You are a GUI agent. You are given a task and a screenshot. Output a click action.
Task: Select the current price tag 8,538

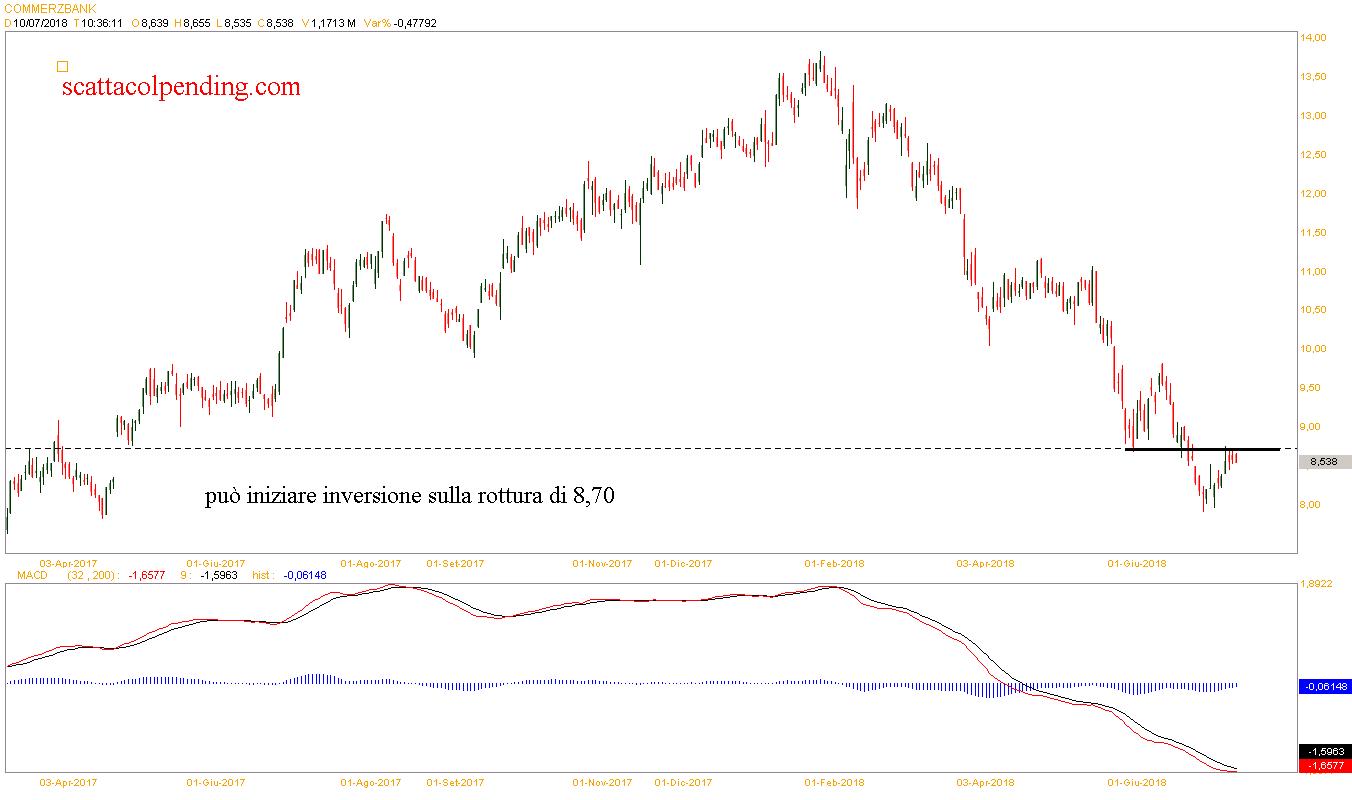(x=1322, y=462)
